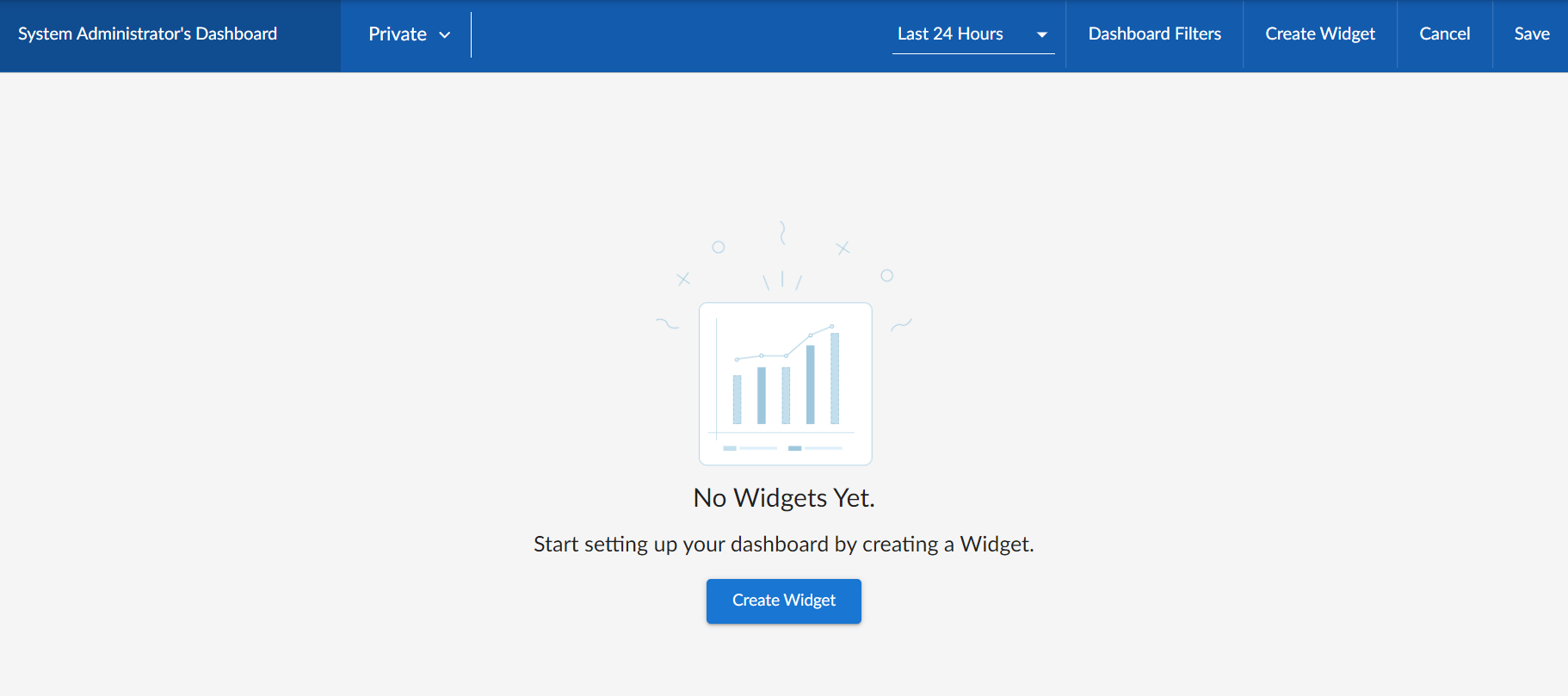Cancel the dashboard editing
Image resolution: width=1568 pixels, height=696 pixels.
point(1444,34)
